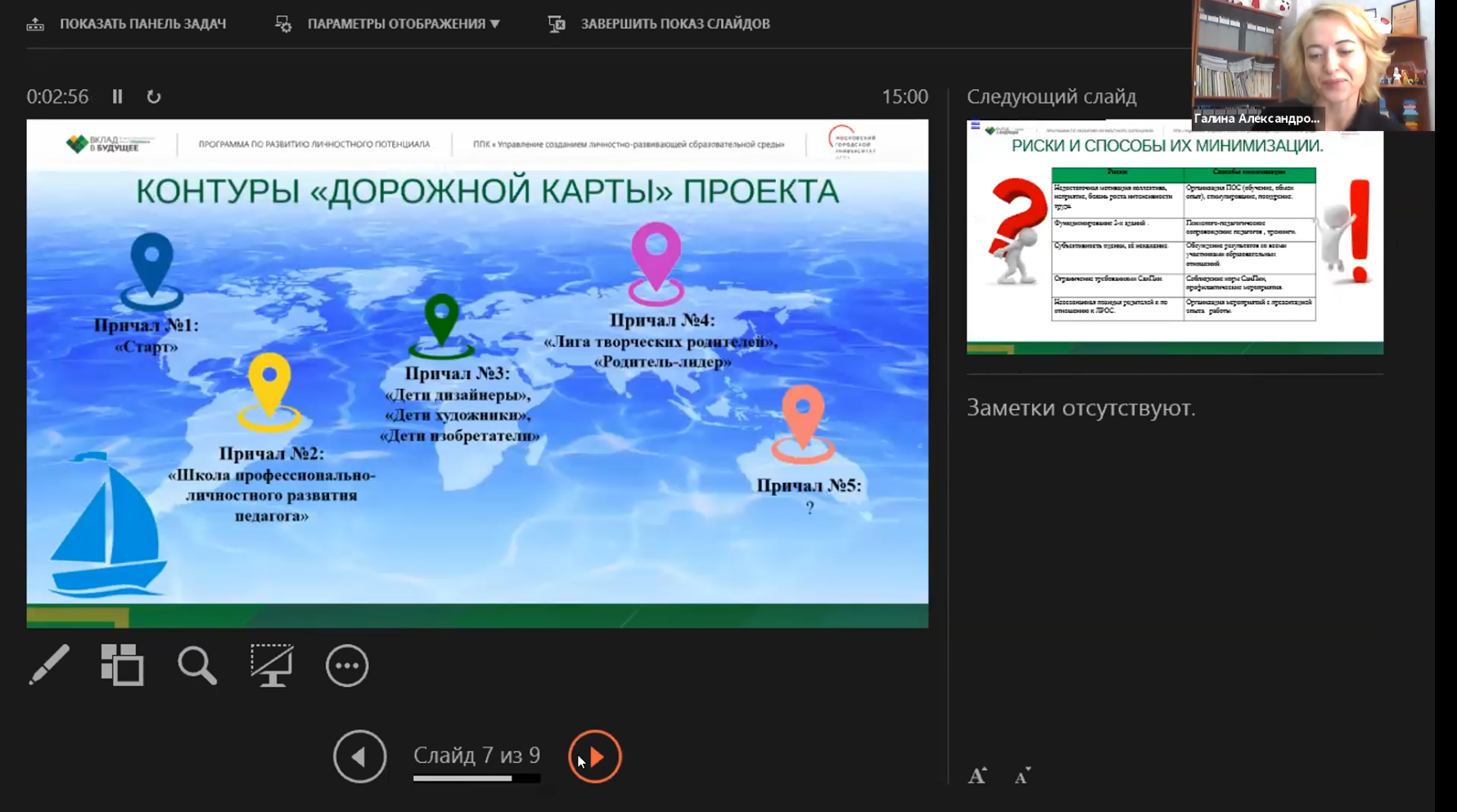Click the Слайд 7 из 9 slide counter

(x=476, y=755)
